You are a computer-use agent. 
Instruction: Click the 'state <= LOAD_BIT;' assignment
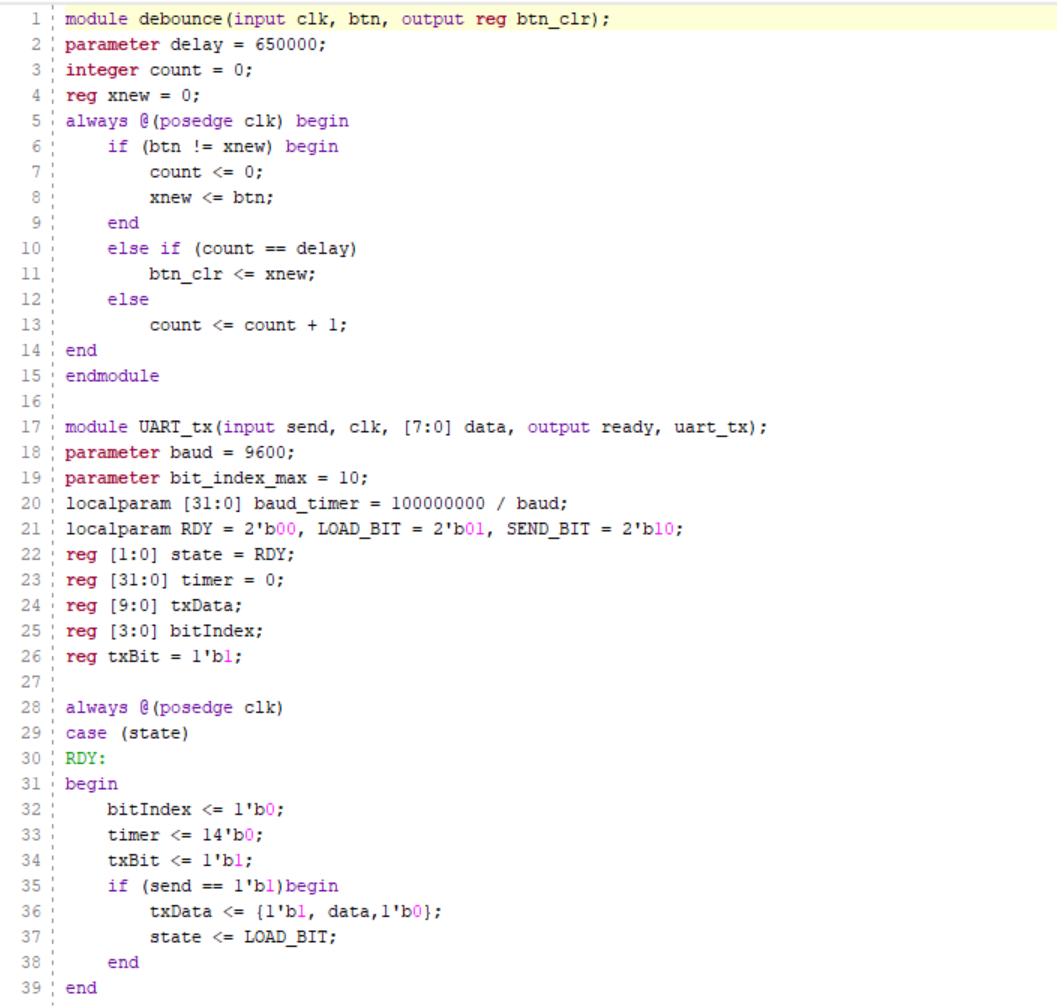click(x=243, y=937)
